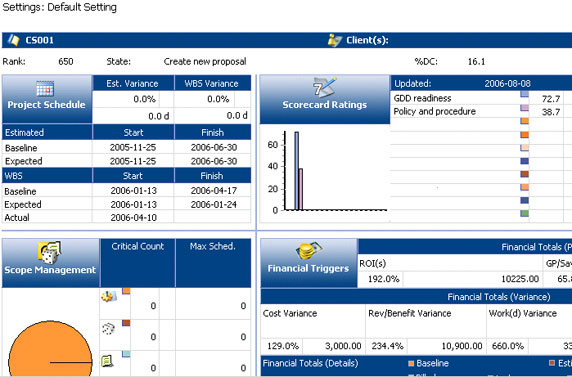Click the green swatch at bottom of the scorecard legend
Viewport: 572px width, 377px height.
(x=524, y=213)
